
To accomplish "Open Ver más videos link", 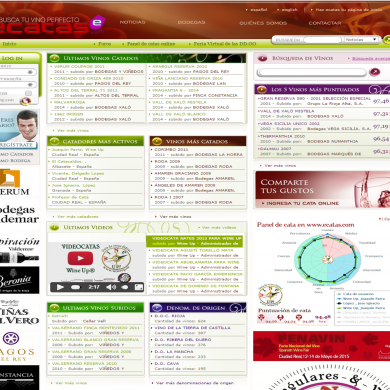I will click(x=219, y=227).
